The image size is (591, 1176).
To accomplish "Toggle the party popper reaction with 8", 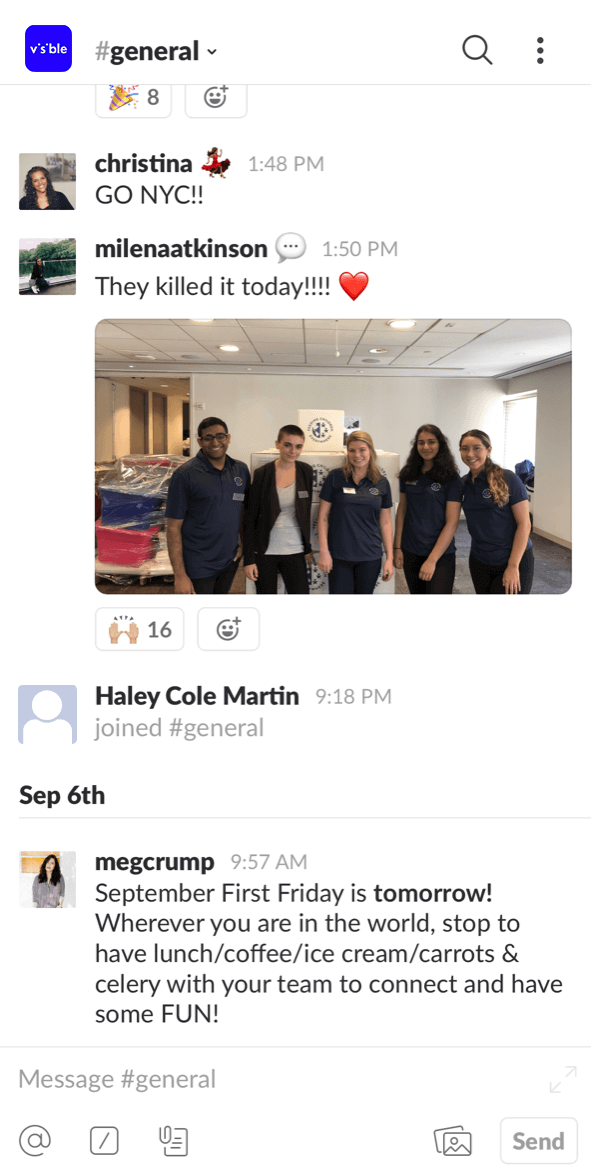I will click(x=134, y=98).
